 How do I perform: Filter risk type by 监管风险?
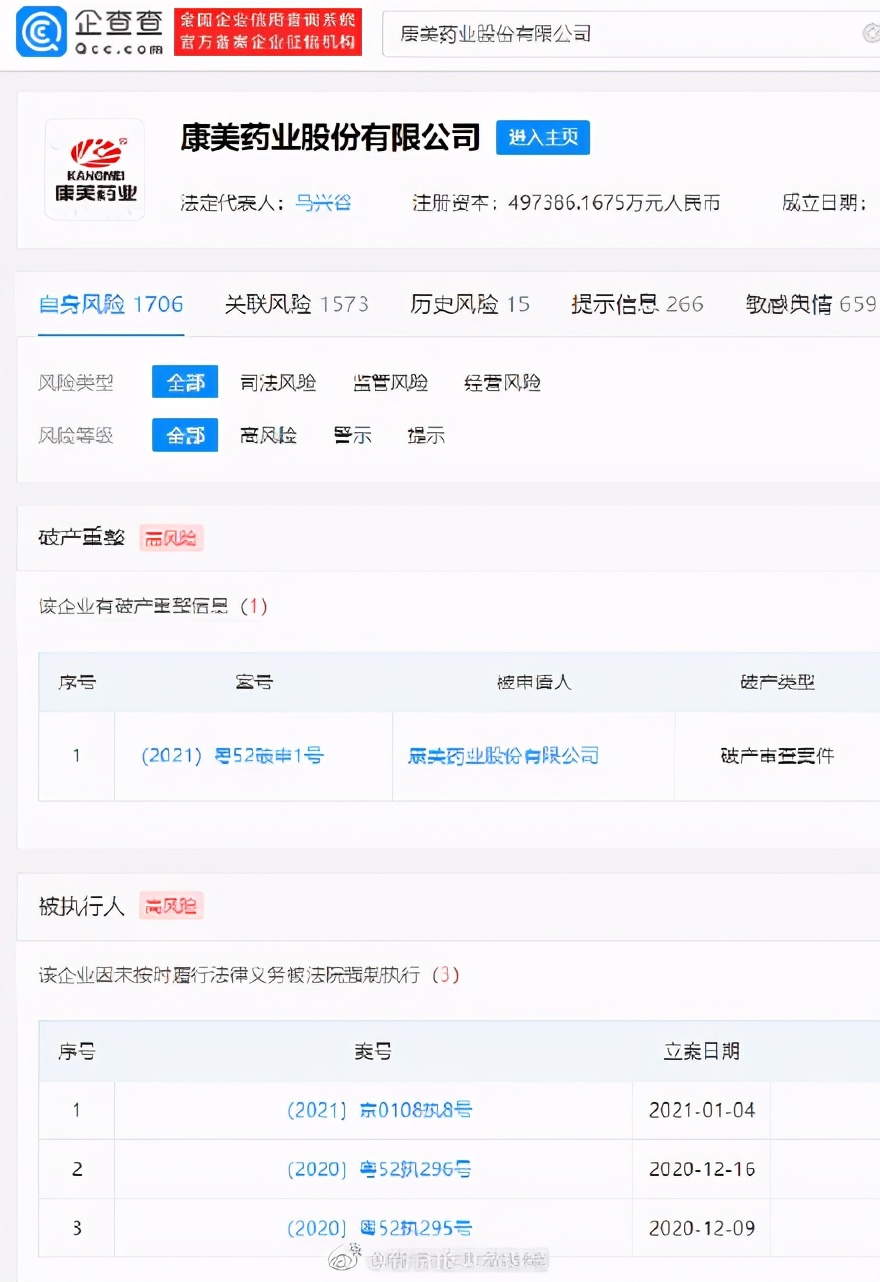tap(390, 382)
